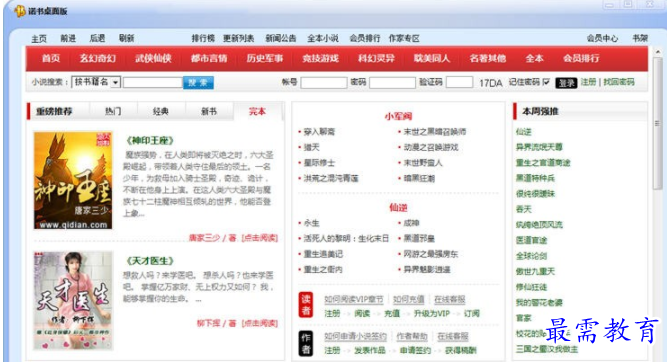667x362 pixels.
Task: Select 首页 in the red navigation bar
Action: [x=51, y=58]
